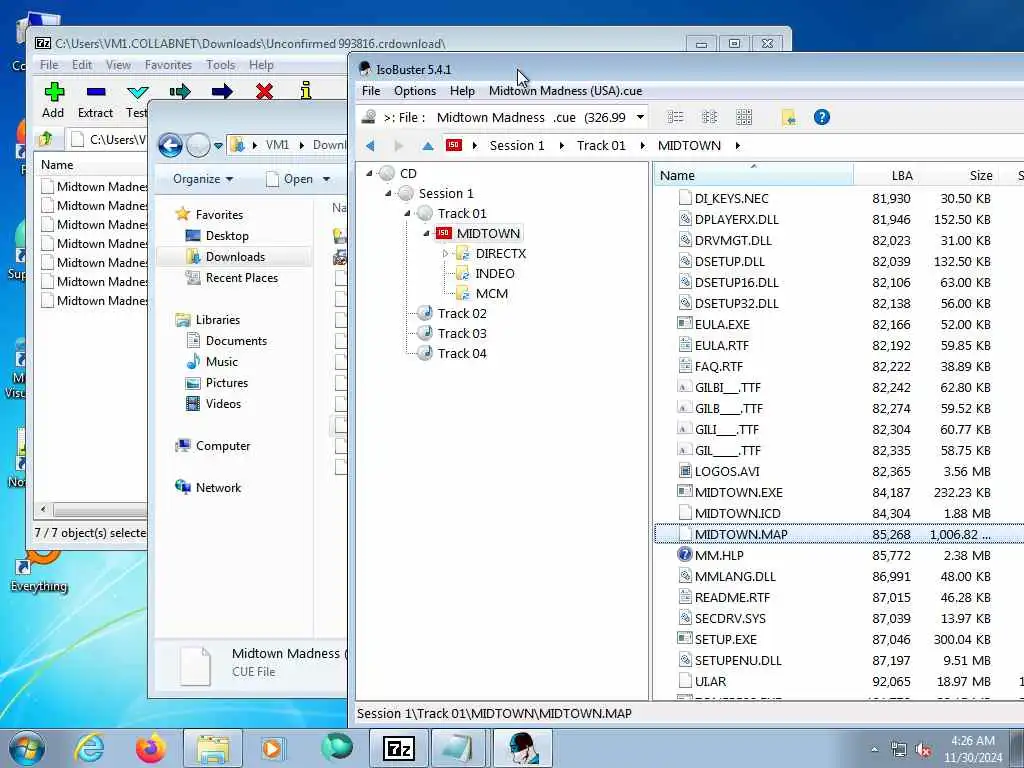The height and width of the screenshot is (768, 1024).
Task: Select Documents library in Explorer
Action: (x=236, y=341)
